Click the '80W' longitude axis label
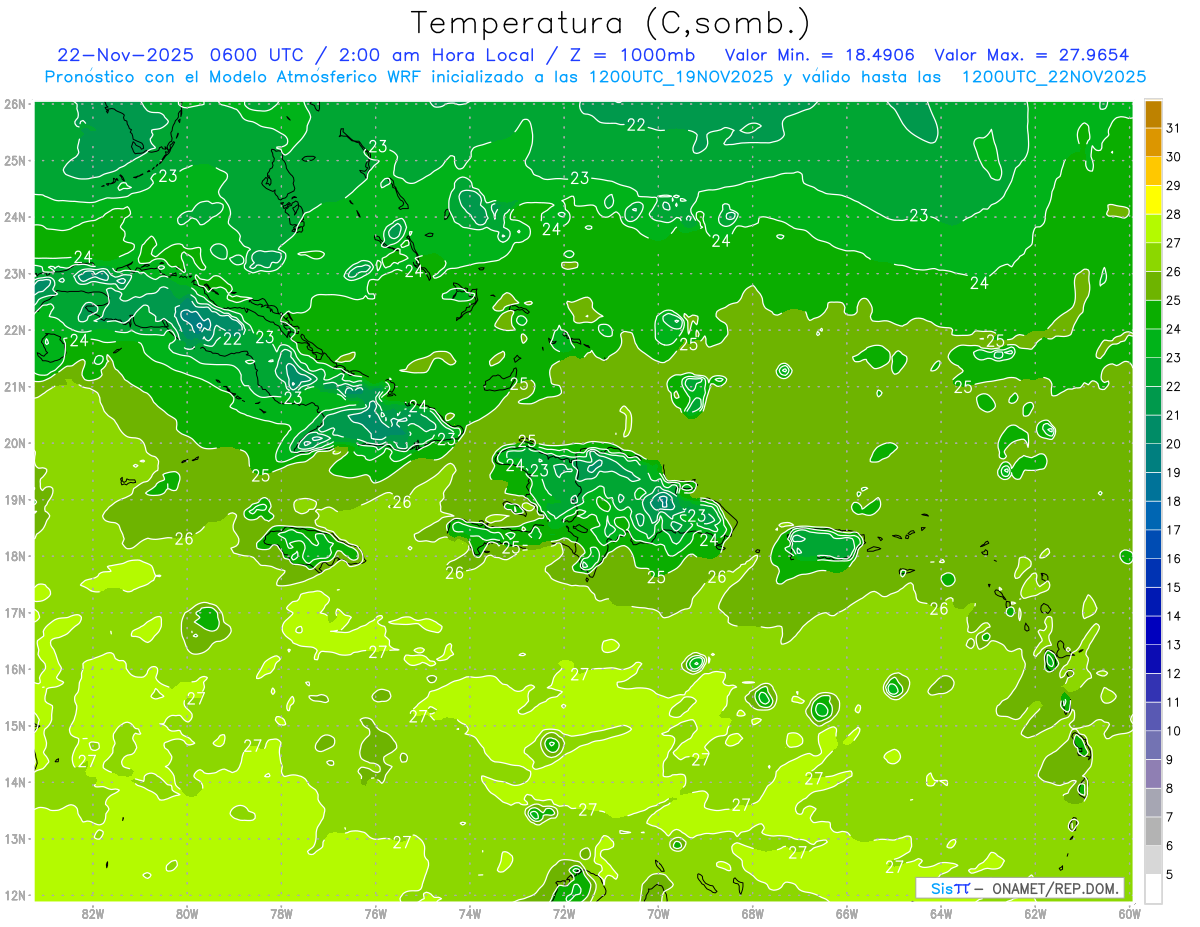The width and height of the screenshot is (1200, 927). click(187, 913)
